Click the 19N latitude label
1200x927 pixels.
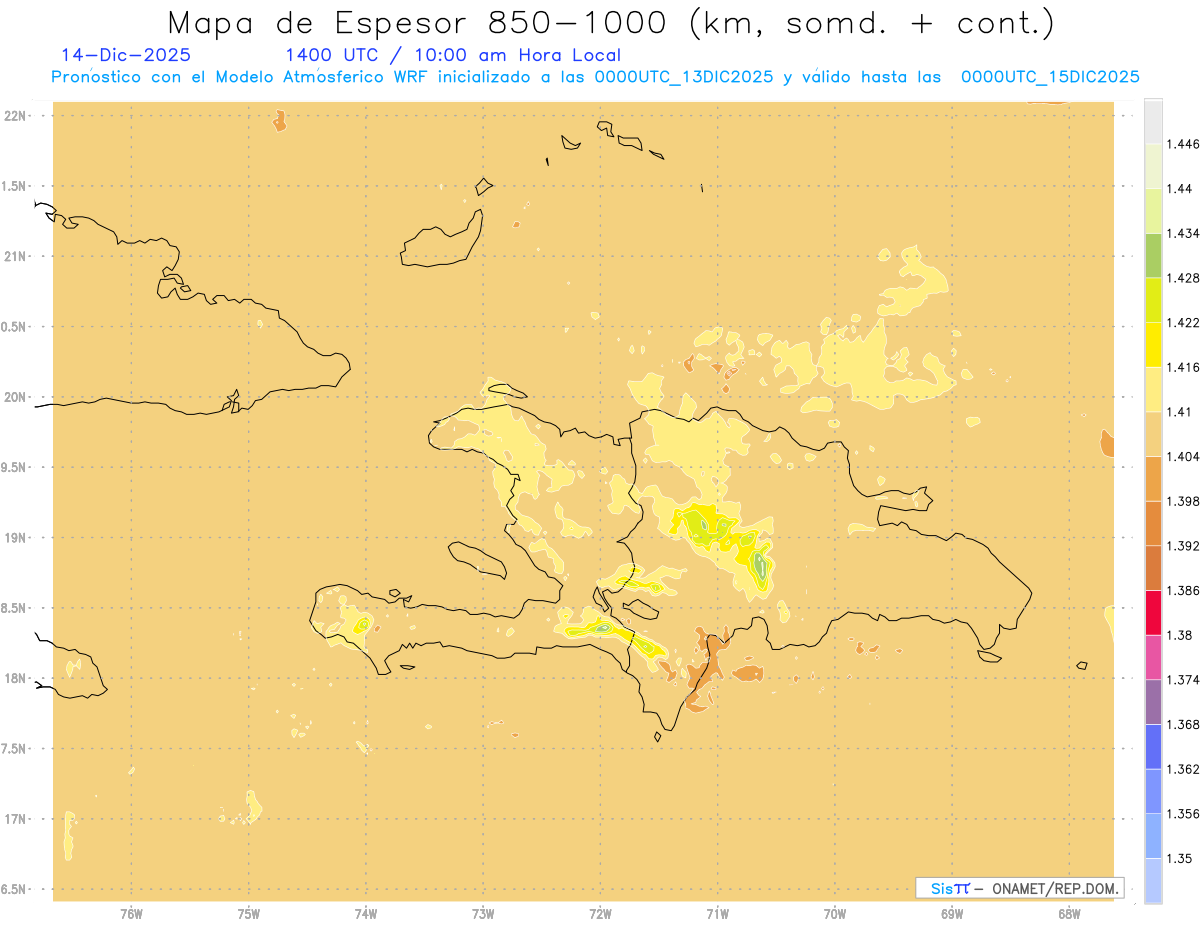point(16,537)
